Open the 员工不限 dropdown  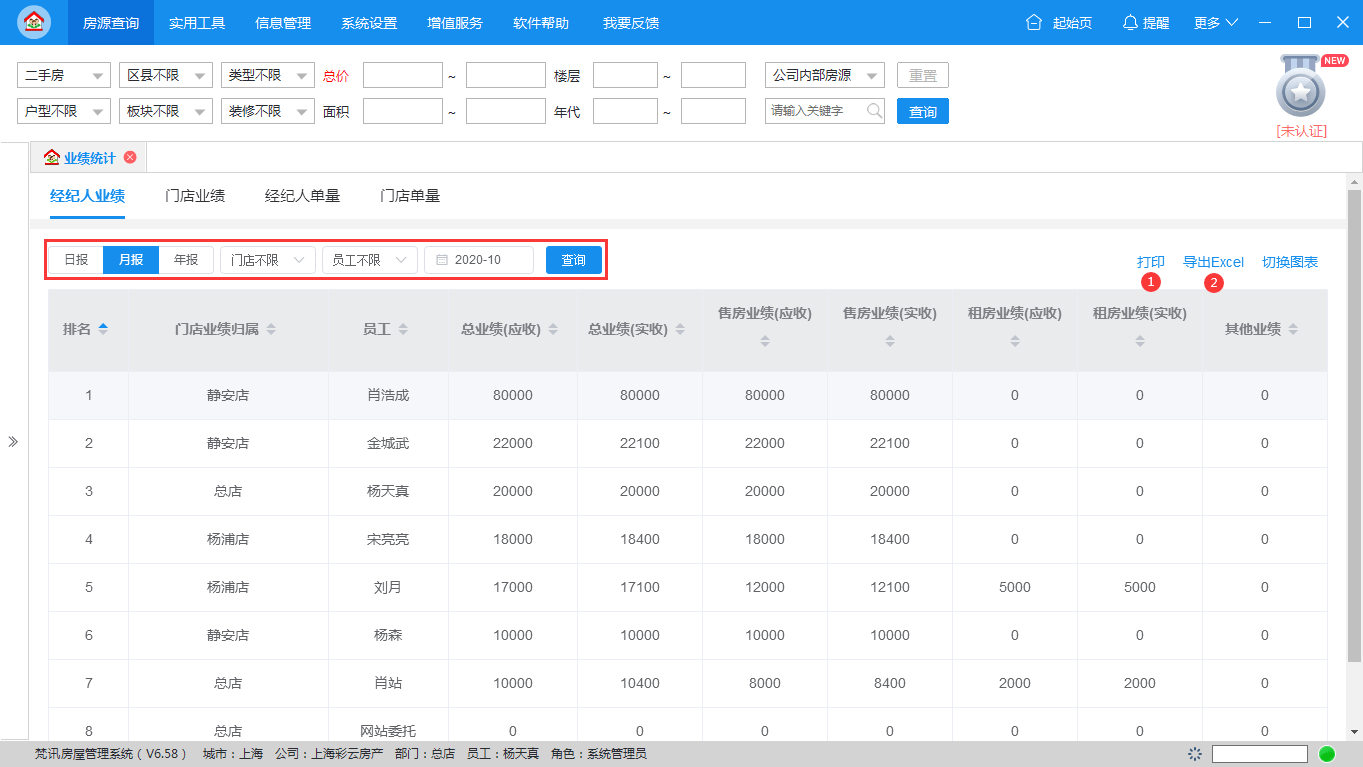[x=370, y=260]
